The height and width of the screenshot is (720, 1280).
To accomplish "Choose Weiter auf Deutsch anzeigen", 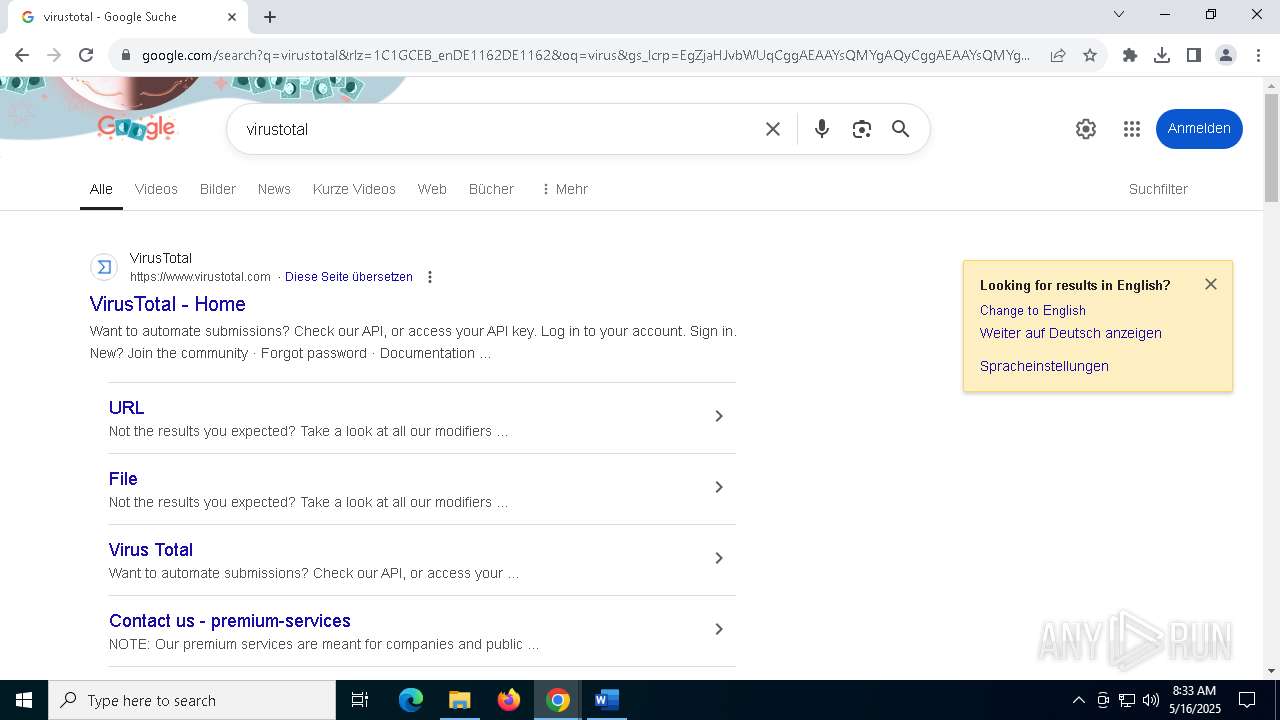I will [1071, 333].
